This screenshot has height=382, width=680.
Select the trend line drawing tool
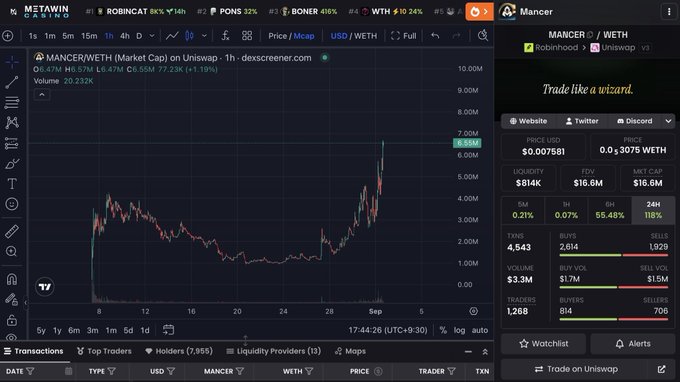pos(12,82)
